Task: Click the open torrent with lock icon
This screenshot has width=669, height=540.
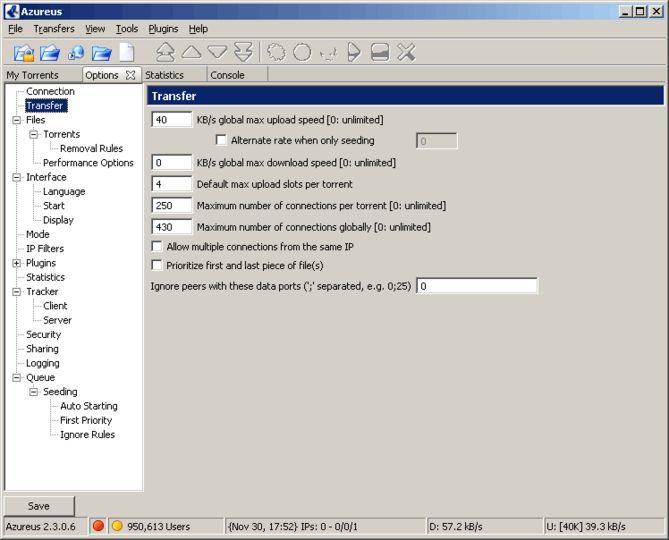Action: click(24, 53)
